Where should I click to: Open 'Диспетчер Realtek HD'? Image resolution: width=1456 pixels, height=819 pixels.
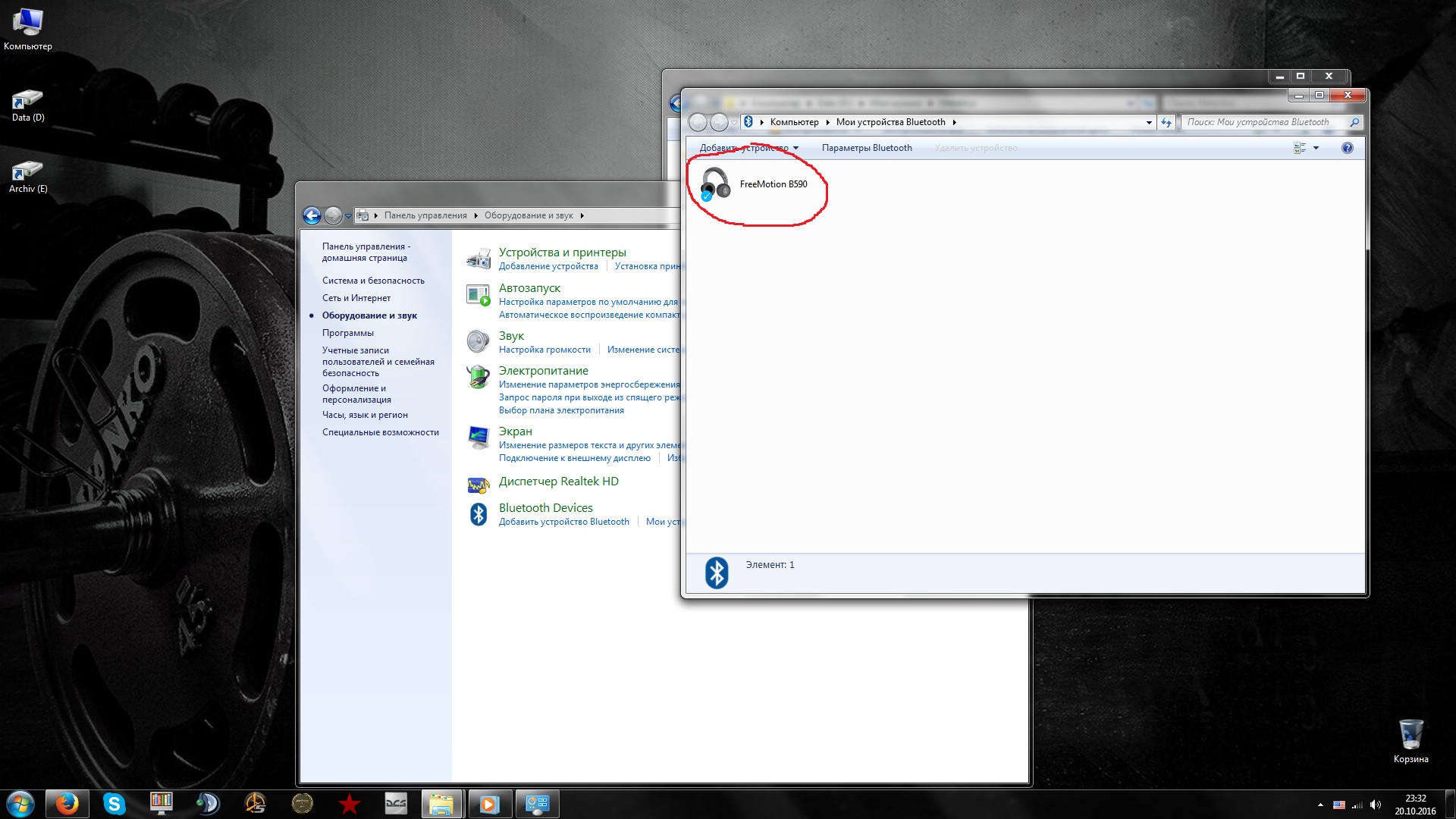pos(558,482)
